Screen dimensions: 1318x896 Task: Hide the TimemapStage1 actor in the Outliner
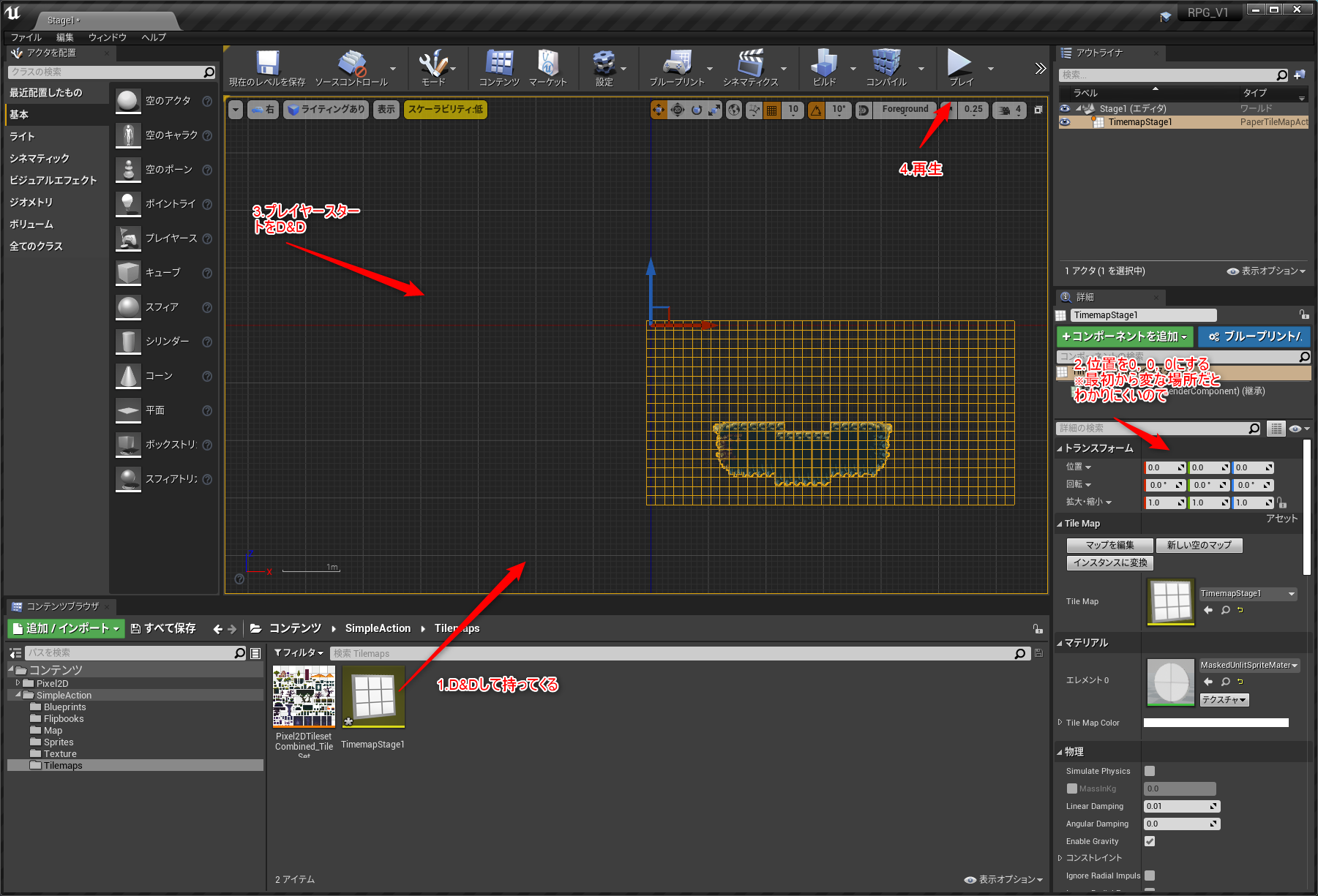1065,122
